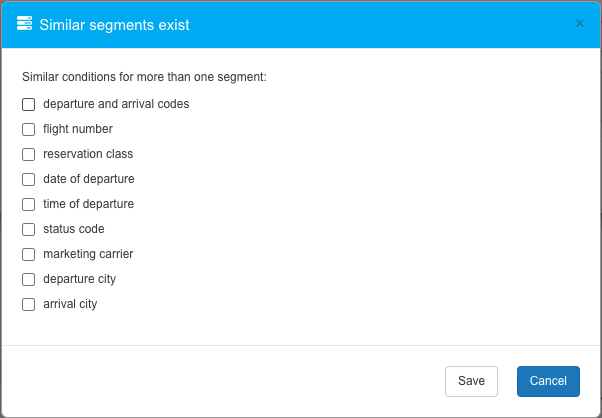The image size is (602, 418).
Task: Click the 'Similar segments exist' dialog title
Action: pyautogui.click(x=114, y=24)
